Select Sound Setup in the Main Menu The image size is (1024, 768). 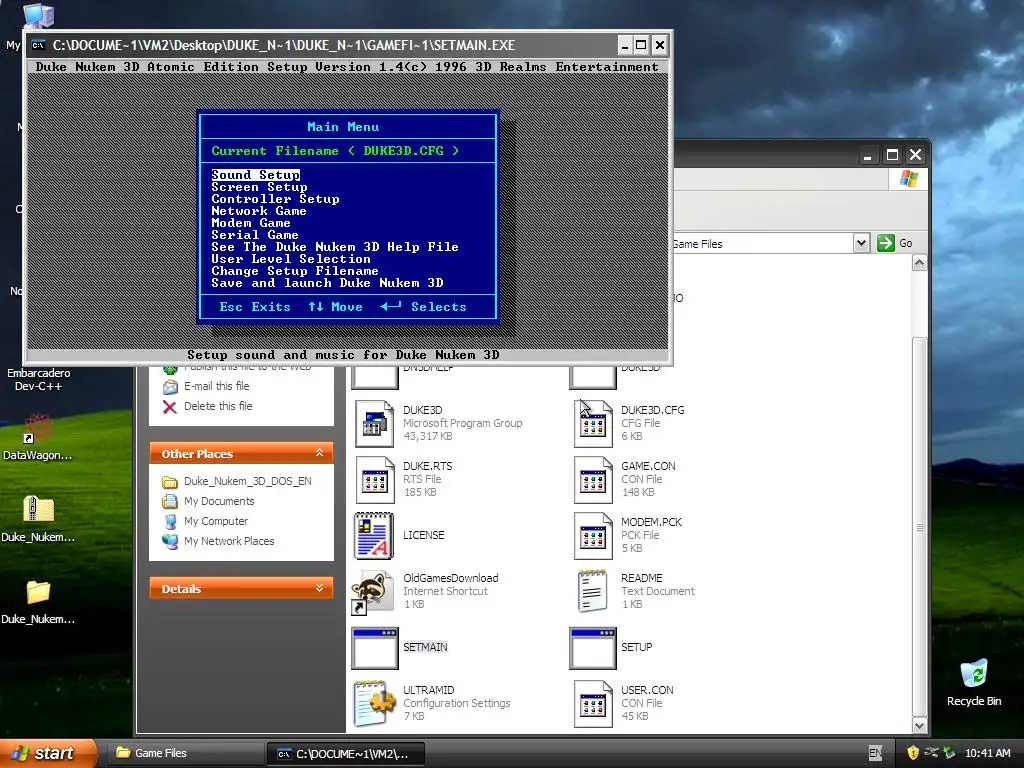255,175
